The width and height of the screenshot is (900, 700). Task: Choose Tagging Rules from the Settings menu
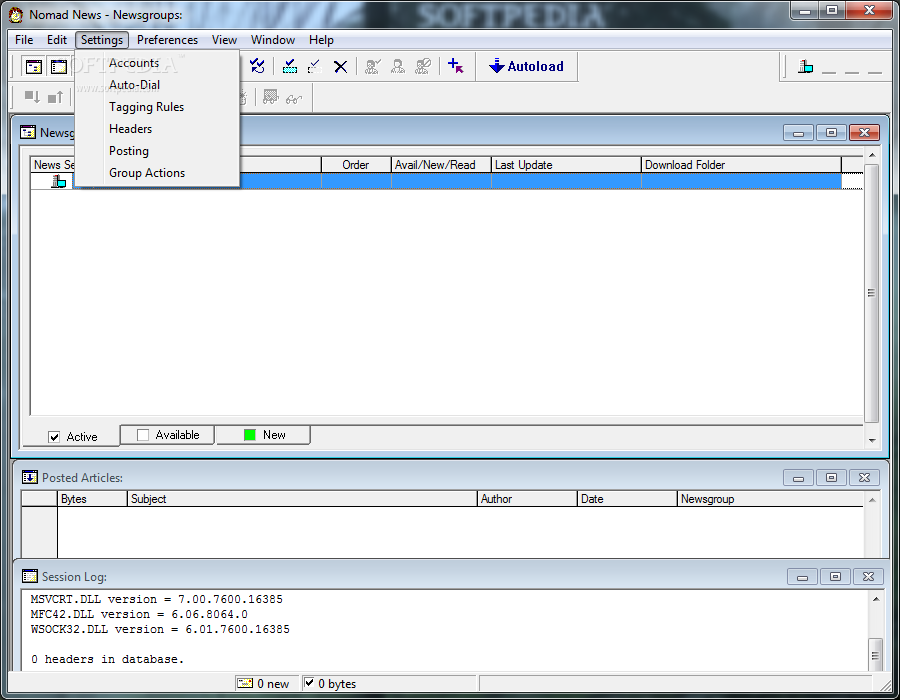[157, 107]
